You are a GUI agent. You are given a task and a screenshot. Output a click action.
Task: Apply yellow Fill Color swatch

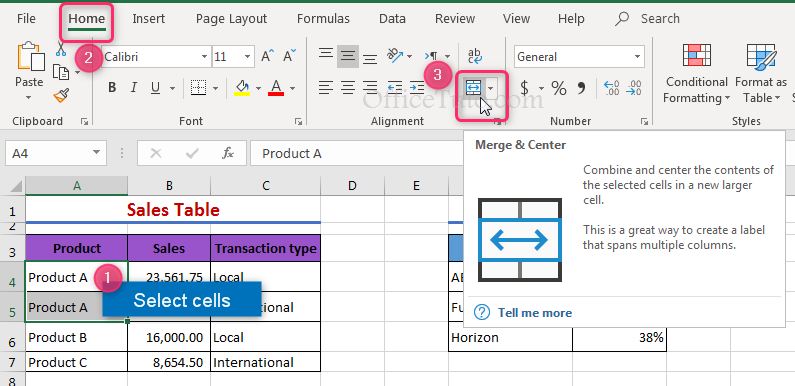[x=242, y=88]
